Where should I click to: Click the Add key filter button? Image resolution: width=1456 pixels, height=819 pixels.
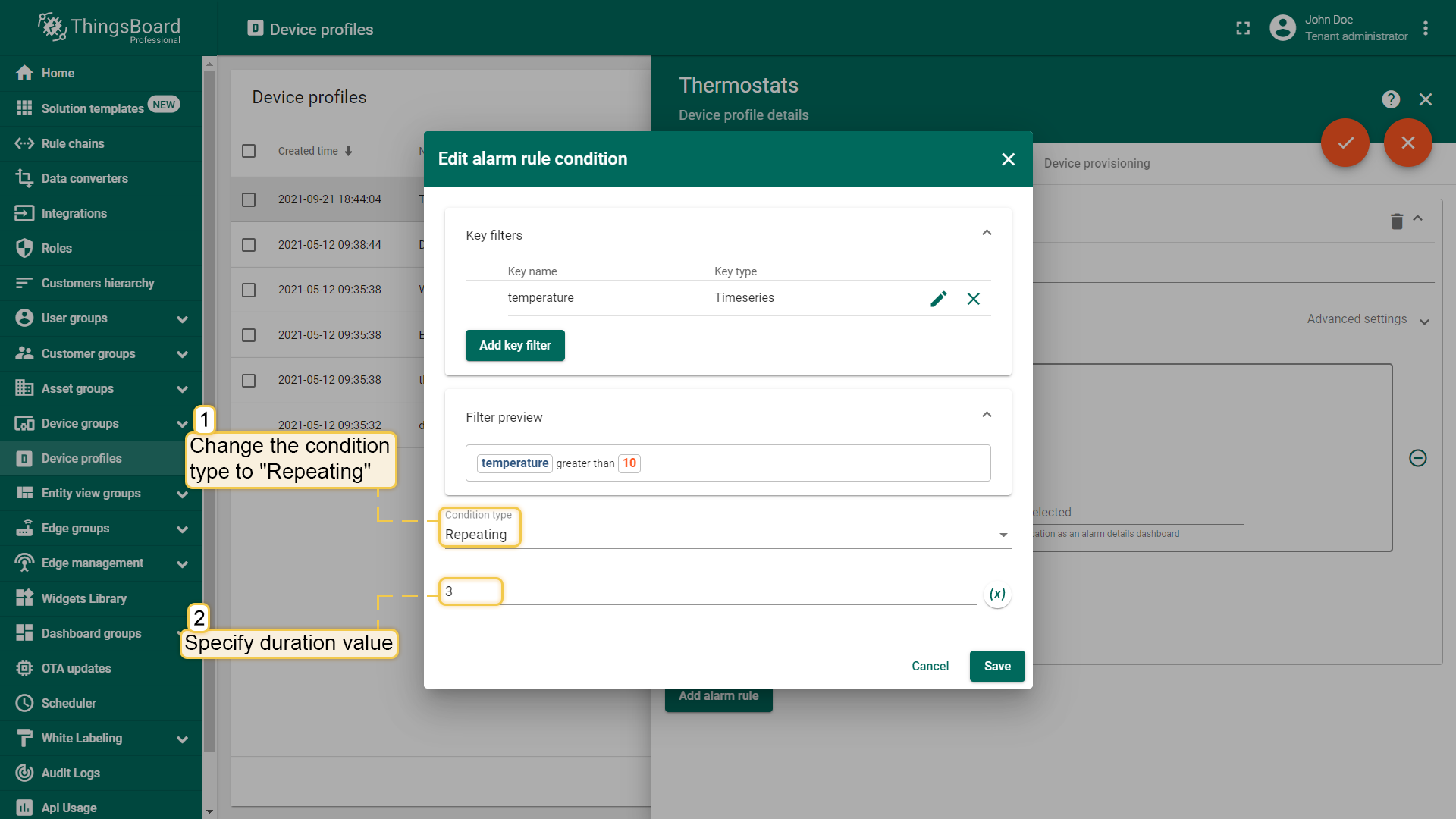click(x=515, y=345)
